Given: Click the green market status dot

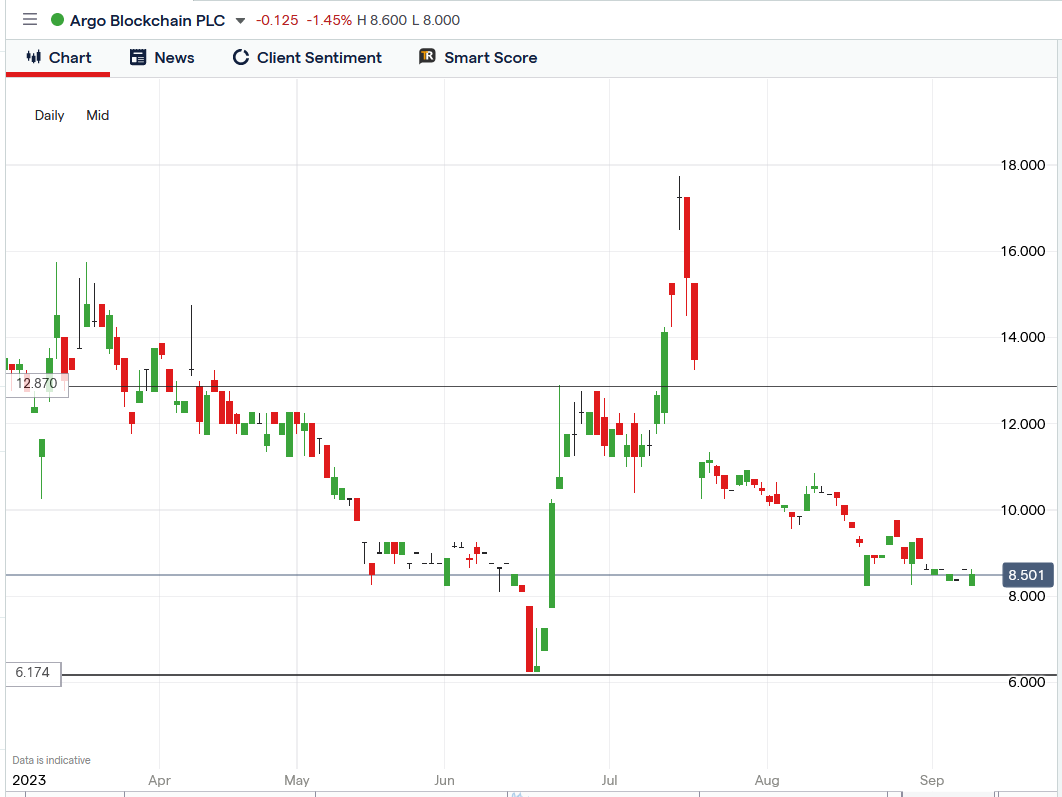Looking at the screenshot, I should pyautogui.click(x=58, y=20).
